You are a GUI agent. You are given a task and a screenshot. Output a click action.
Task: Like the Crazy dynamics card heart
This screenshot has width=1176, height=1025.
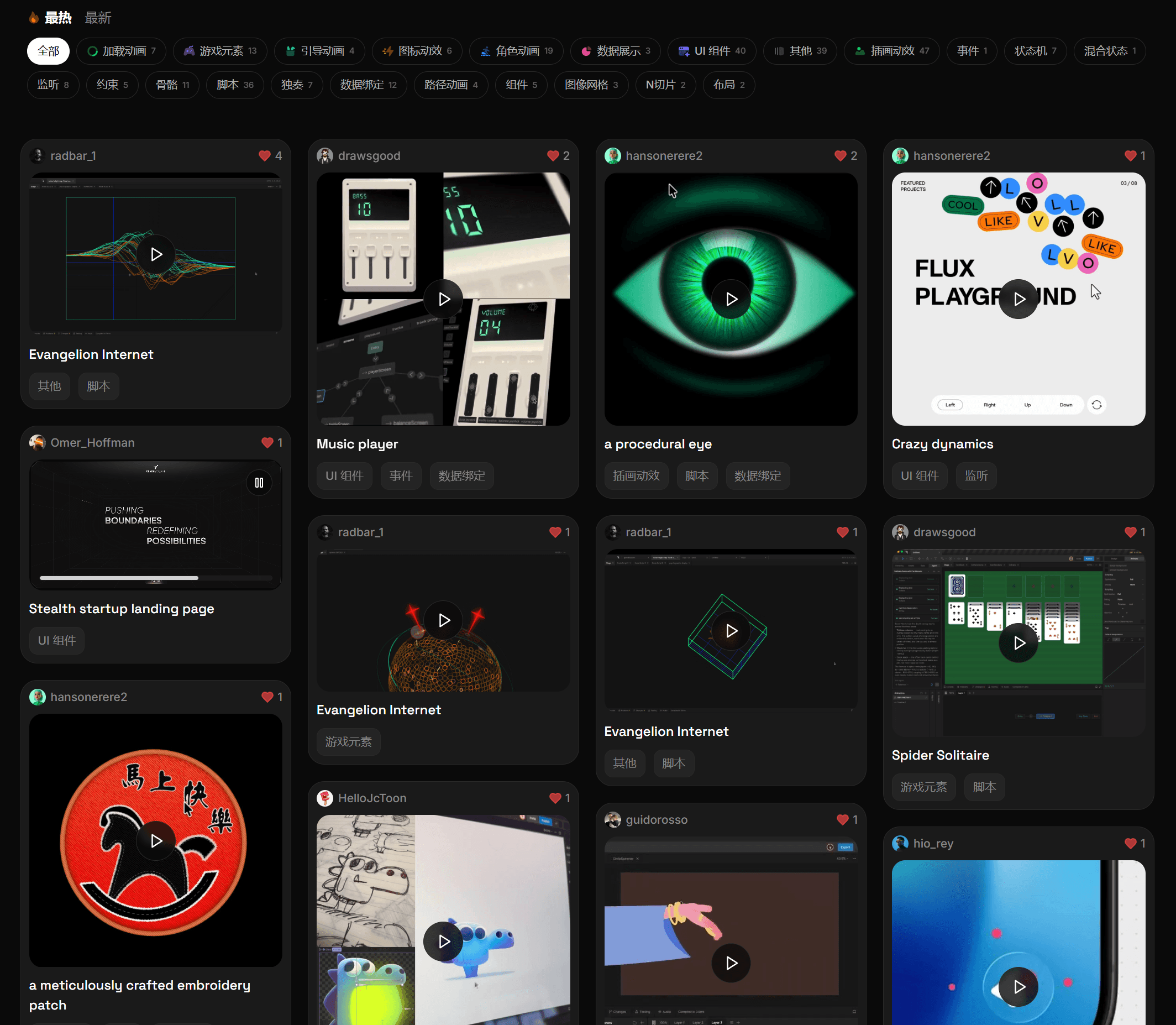click(x=1130, y=155)
